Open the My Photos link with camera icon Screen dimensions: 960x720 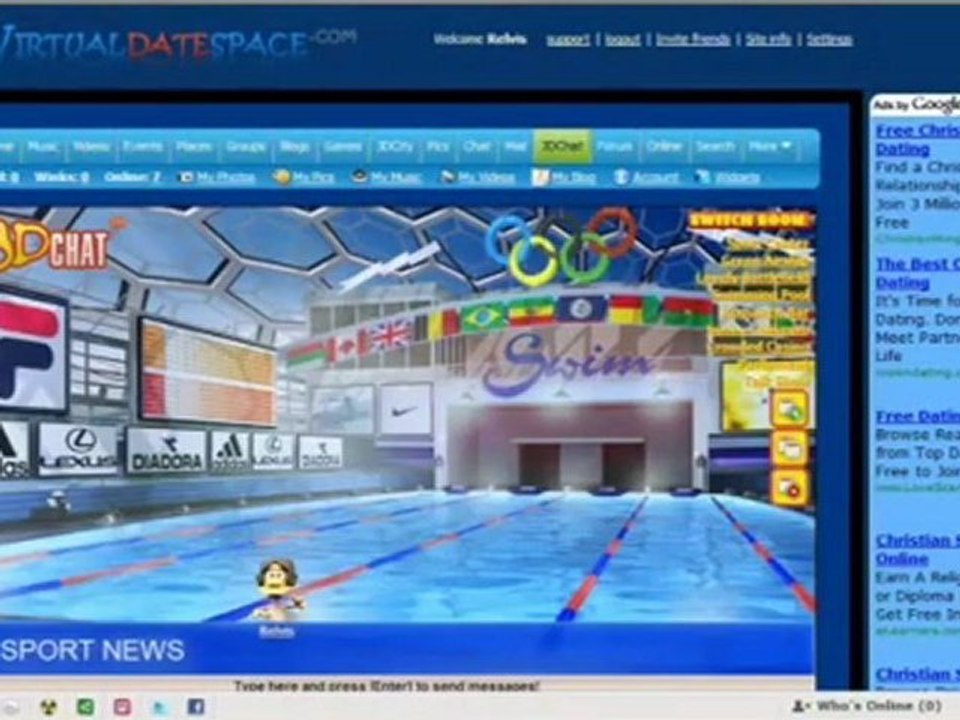pos(217,178)
